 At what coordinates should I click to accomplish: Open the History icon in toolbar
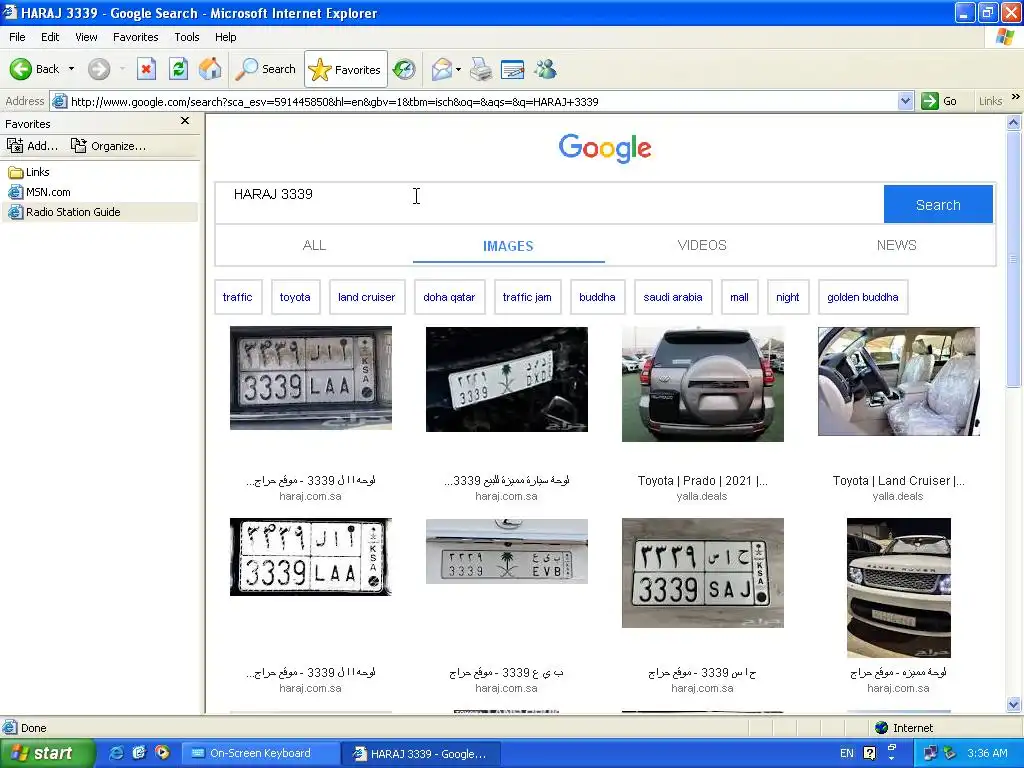[x=404, y=69]
